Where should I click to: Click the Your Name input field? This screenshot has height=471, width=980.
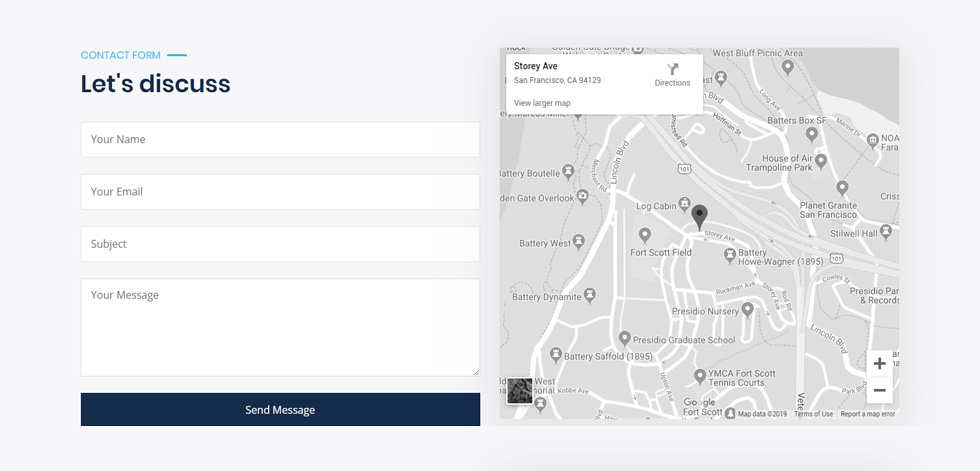click(x=280, y=139)
